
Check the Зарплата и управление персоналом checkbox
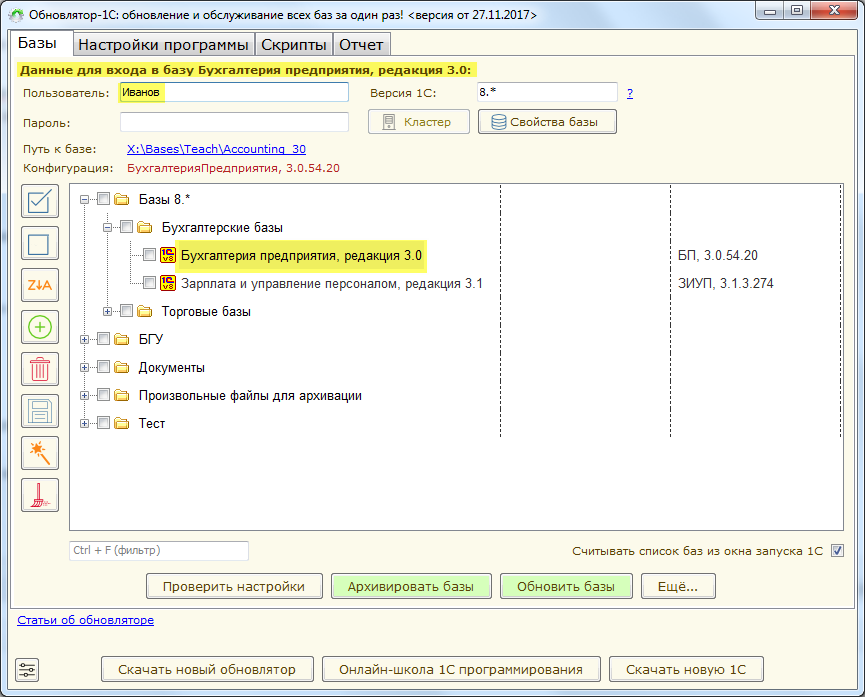(149, 284)
